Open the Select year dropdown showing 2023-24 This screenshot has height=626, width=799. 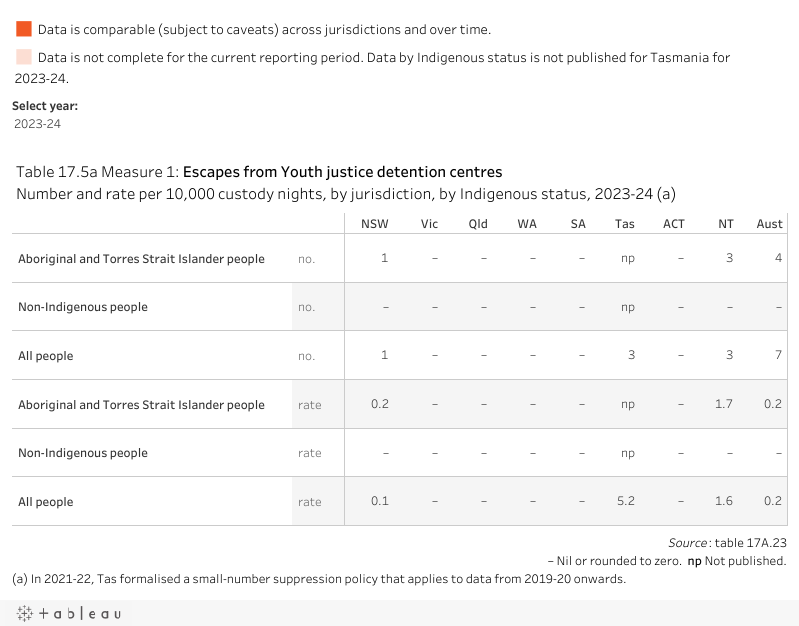pyautogui.click(x=38, y=124)
